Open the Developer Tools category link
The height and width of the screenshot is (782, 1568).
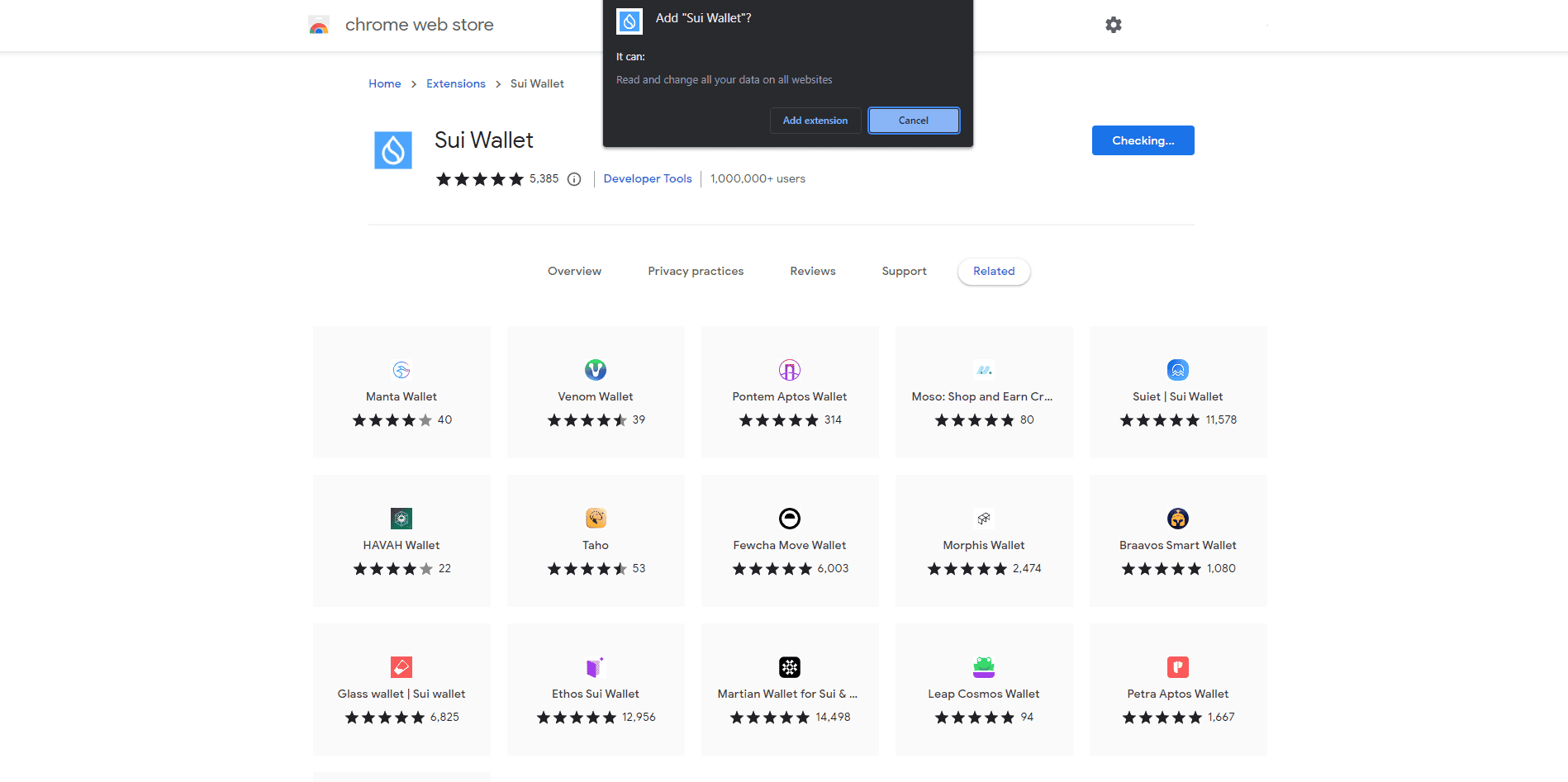[648, 178]
